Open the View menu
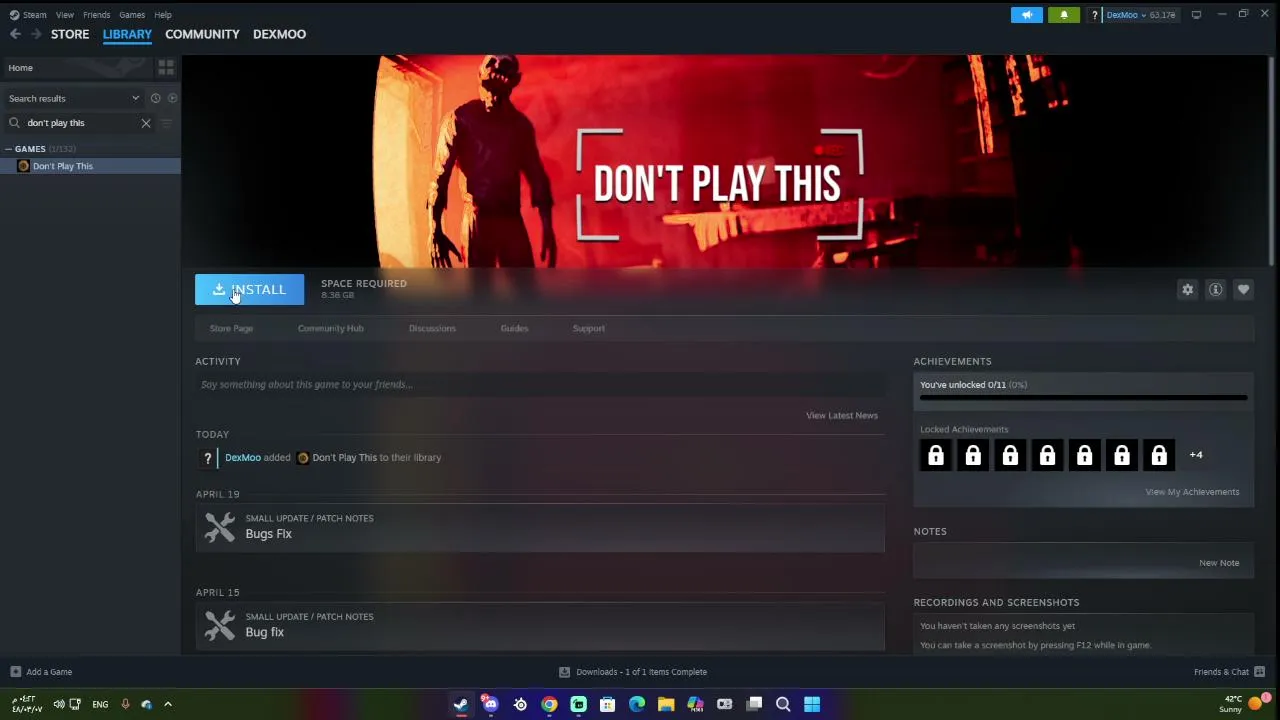The width and height of the screenshot is (1280, 720). (x=65, y=15)
